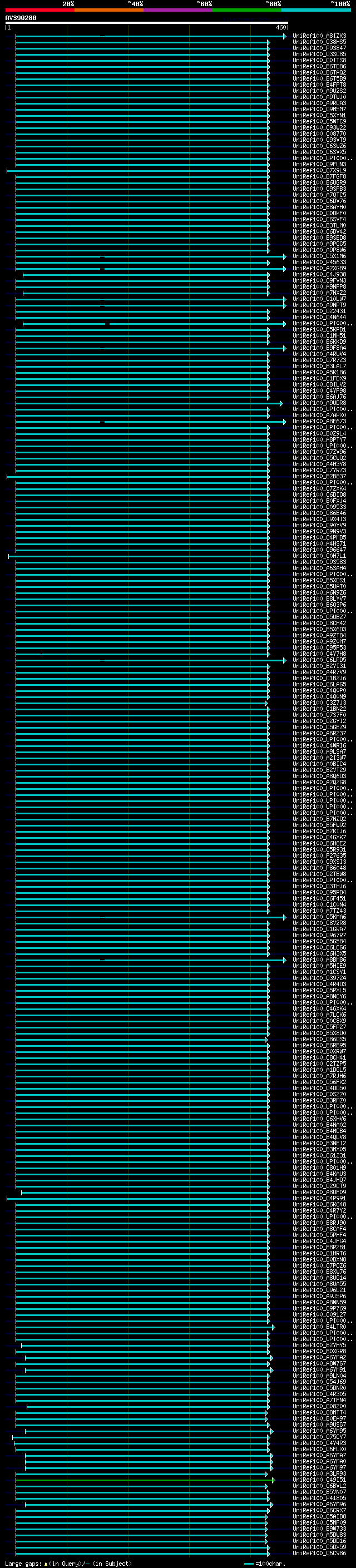The width and height of the screenshot is (356, 1568).
Task: Select label UniRef100_C4Y4R3
Action: click(x=319, y=1443)
